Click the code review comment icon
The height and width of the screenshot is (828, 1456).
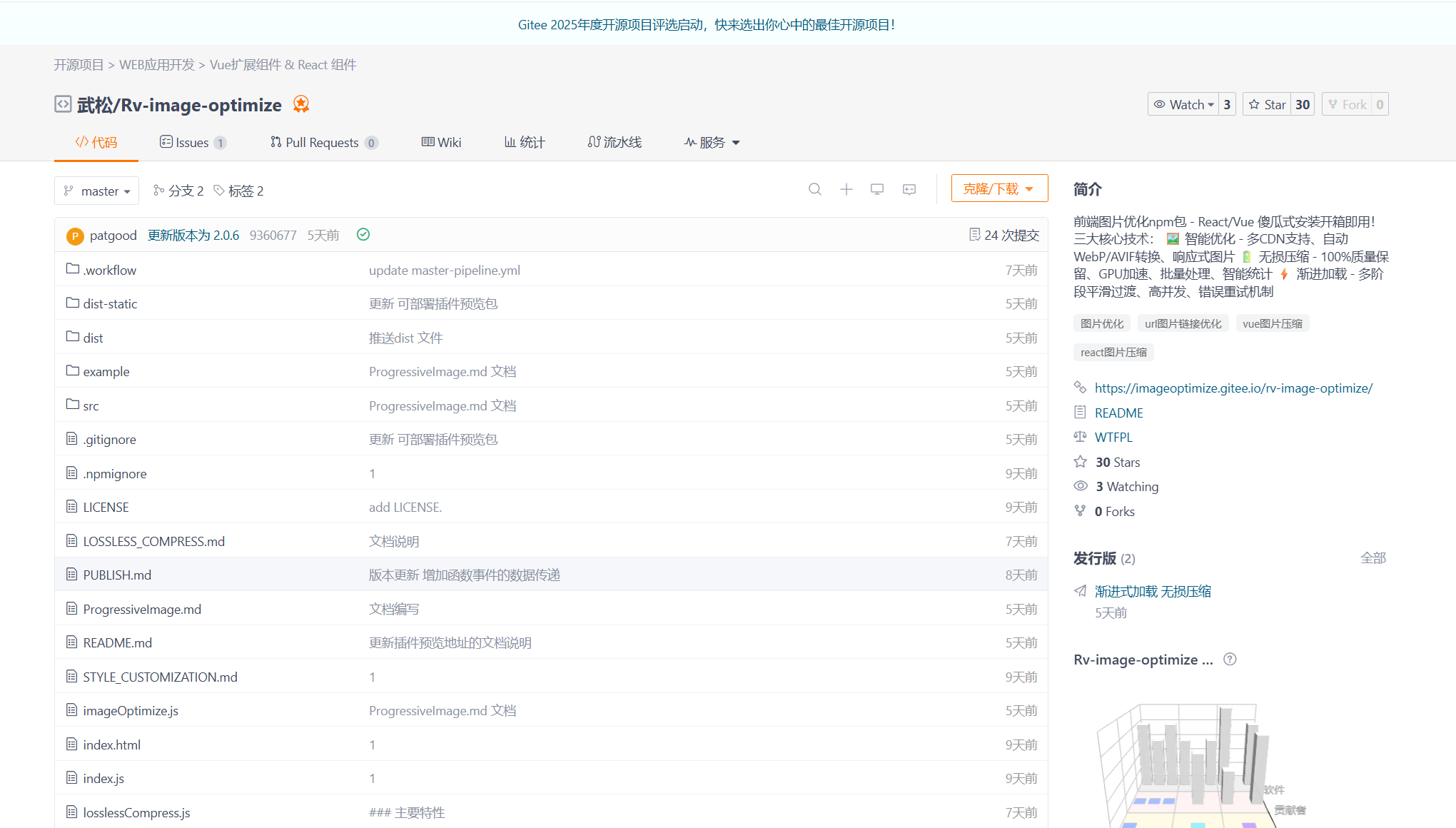909,189
